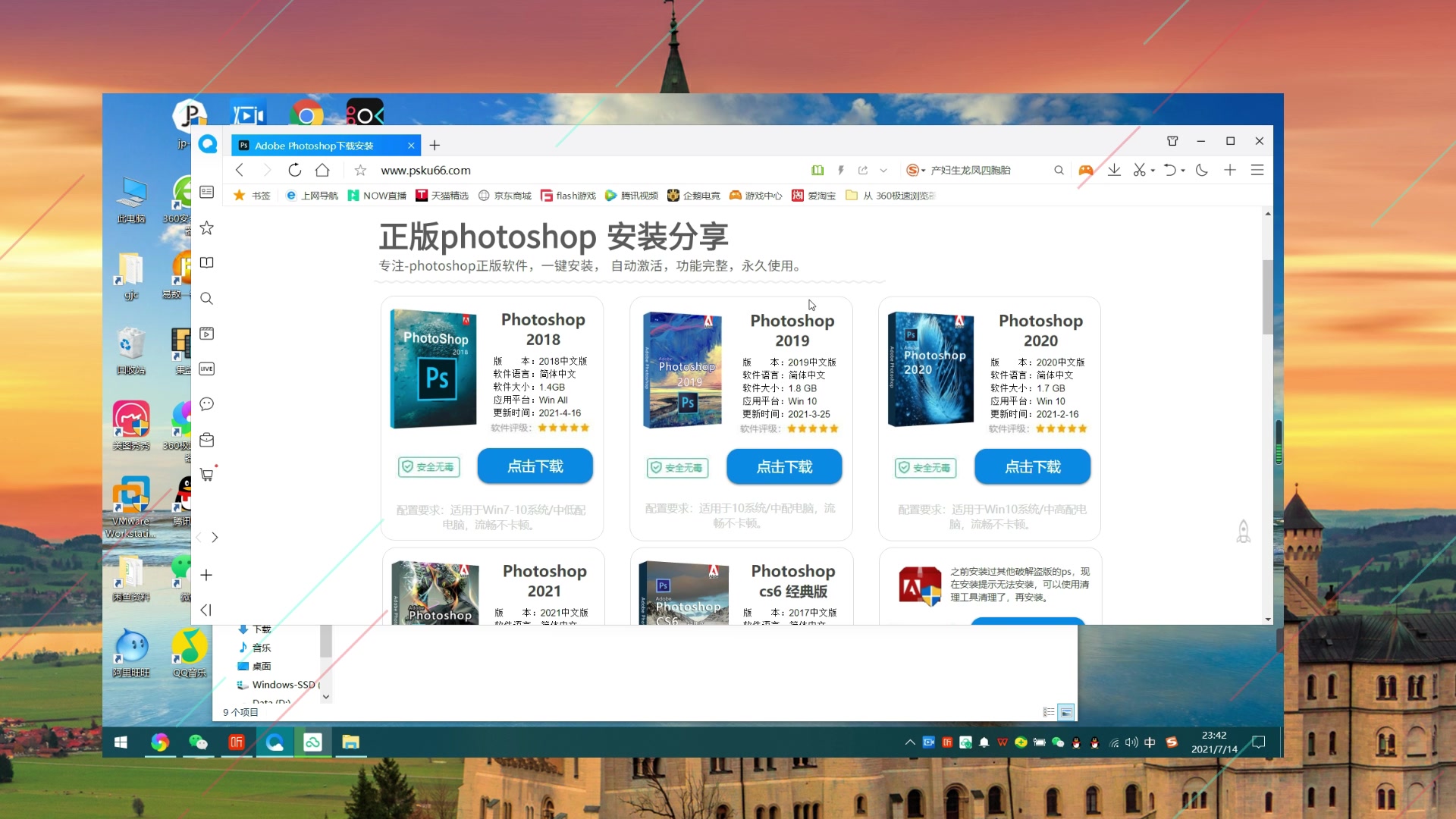This screenshot has height=819, width=1456.
Task: Close the Adobe Photoshop下载安装 tab
Action: pyautogui.click(x=411, y=146)
